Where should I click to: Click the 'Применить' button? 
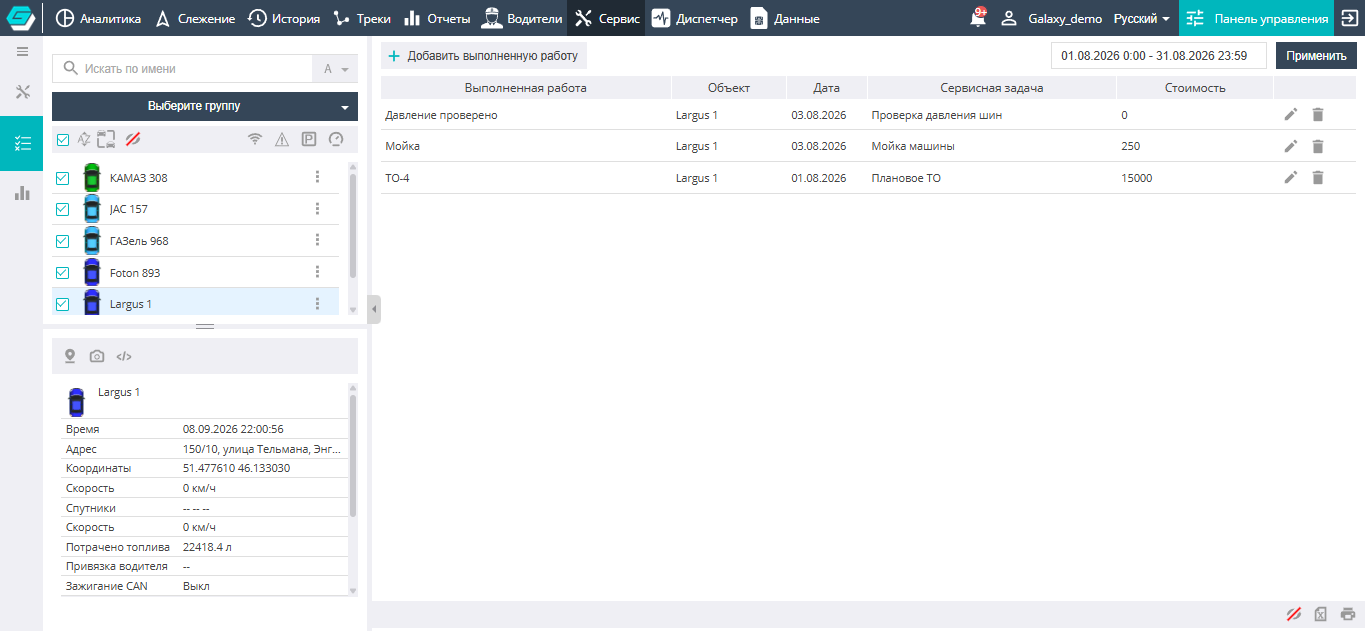coord(1316,56)
